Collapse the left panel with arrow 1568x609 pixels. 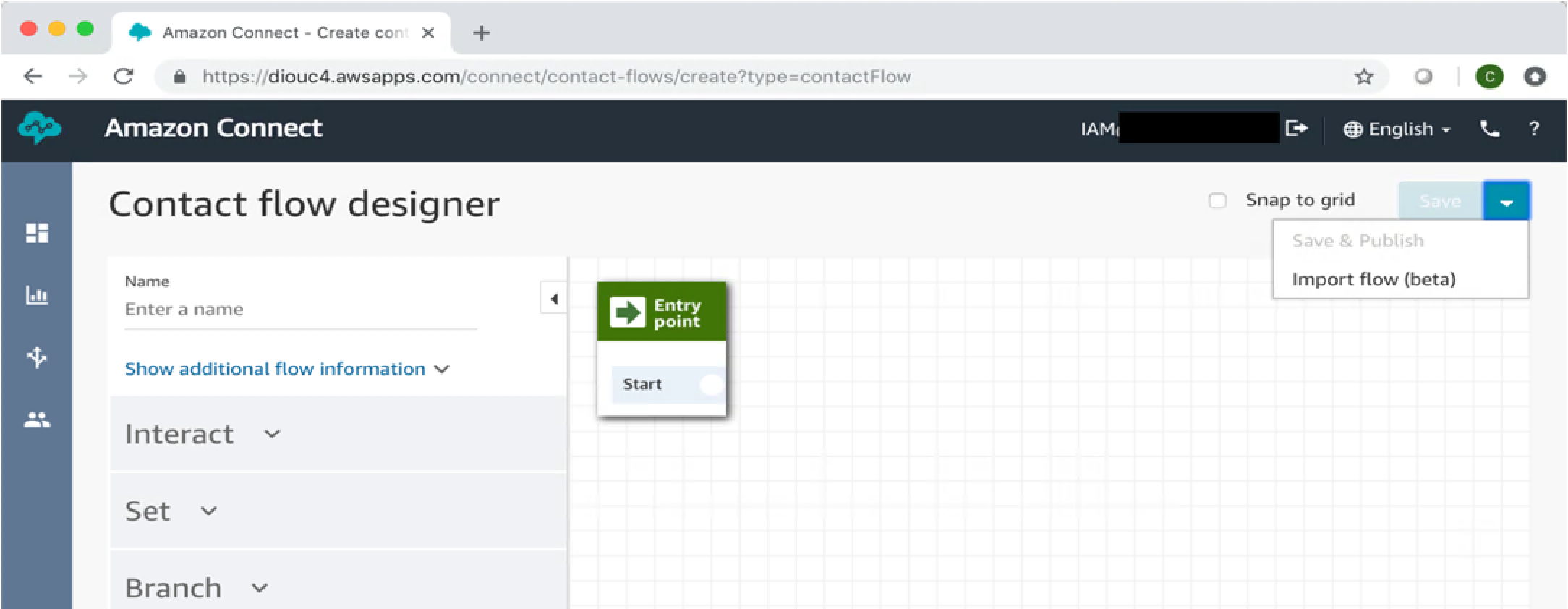point(553,299)
